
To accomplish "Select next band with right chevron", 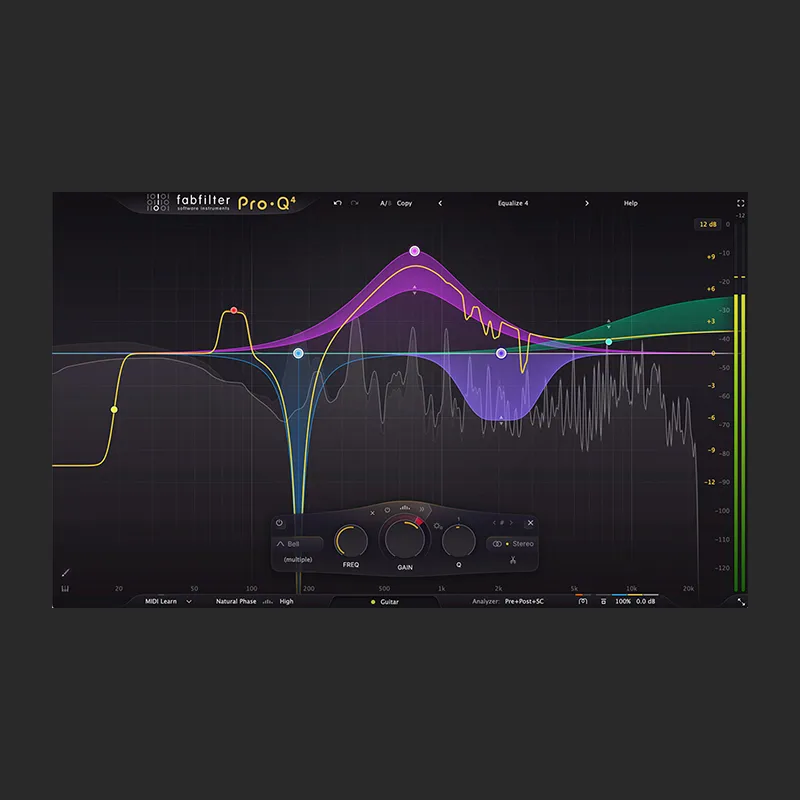I will point(511,523).
